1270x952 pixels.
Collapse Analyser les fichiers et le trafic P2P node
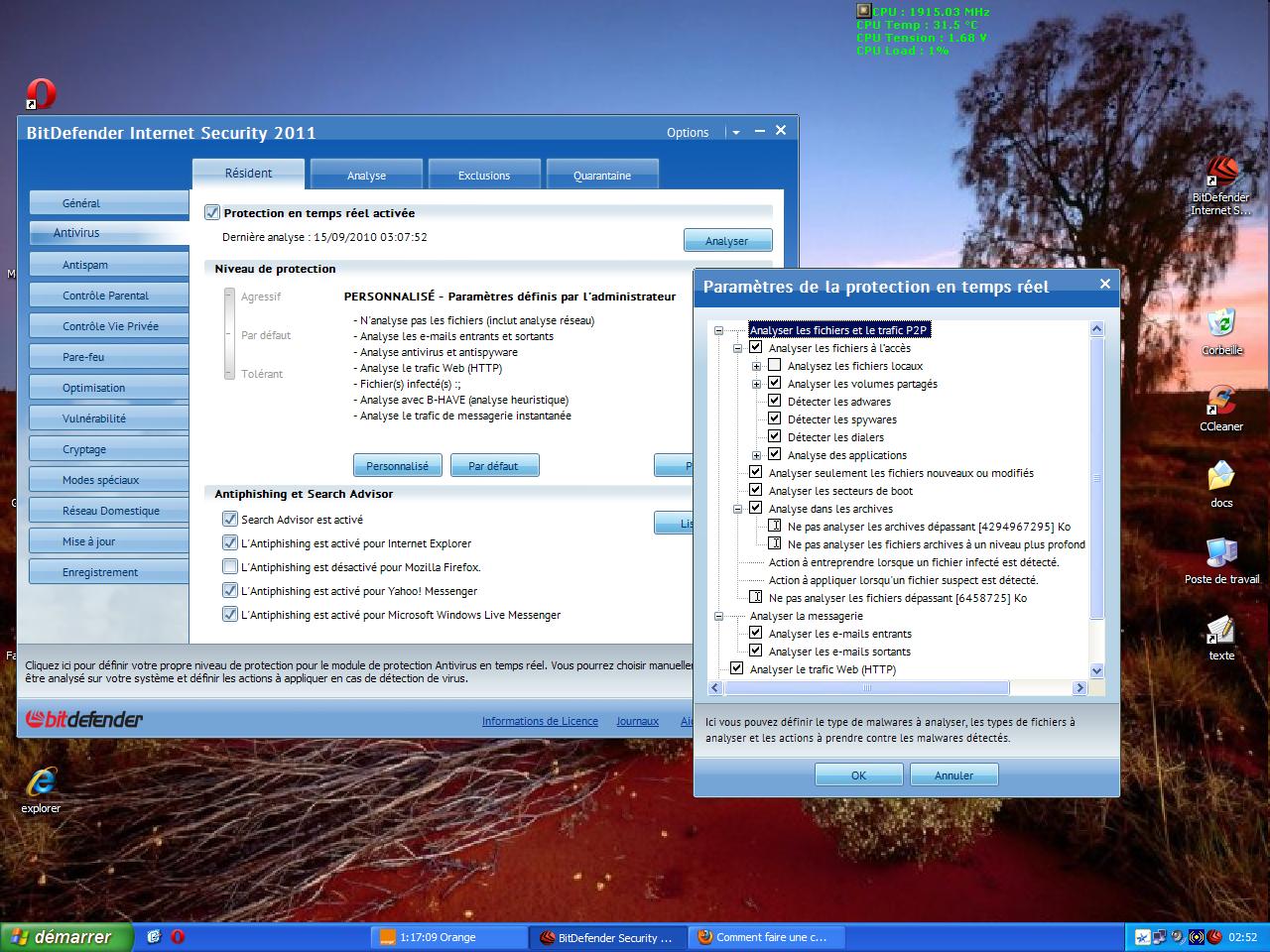click(718, 330)
